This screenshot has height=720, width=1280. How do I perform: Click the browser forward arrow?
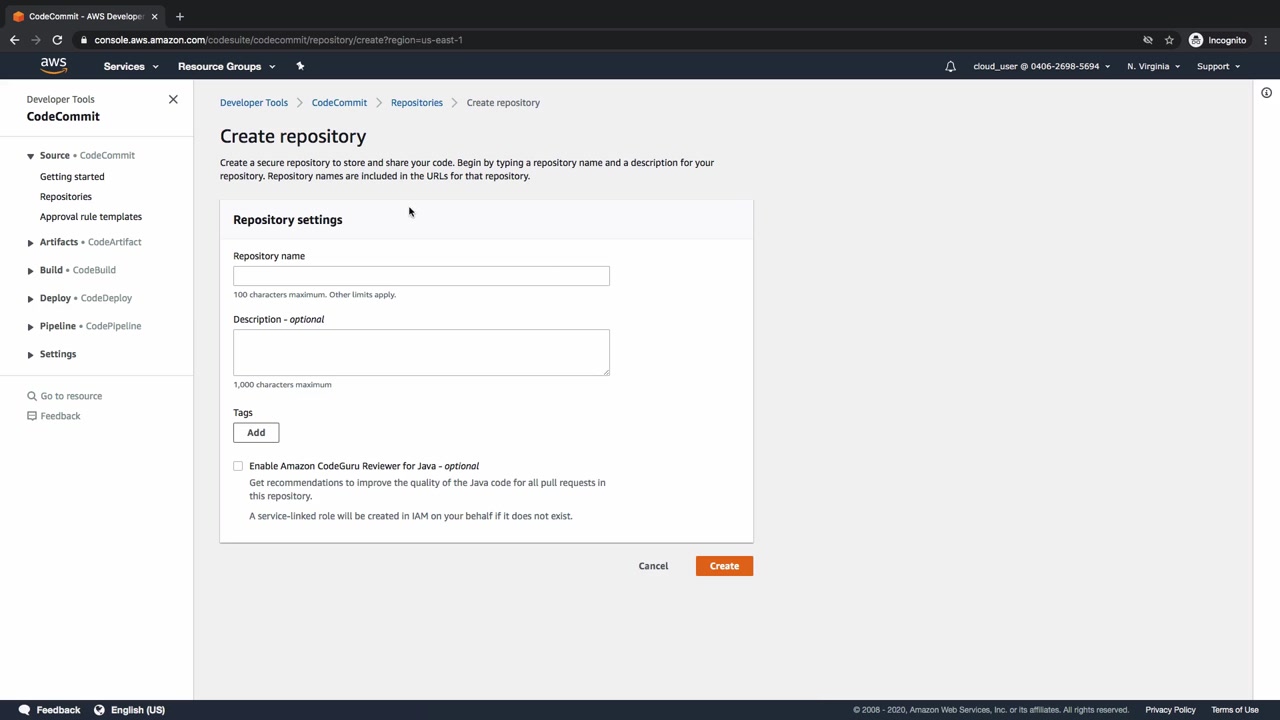click(36, 40)
